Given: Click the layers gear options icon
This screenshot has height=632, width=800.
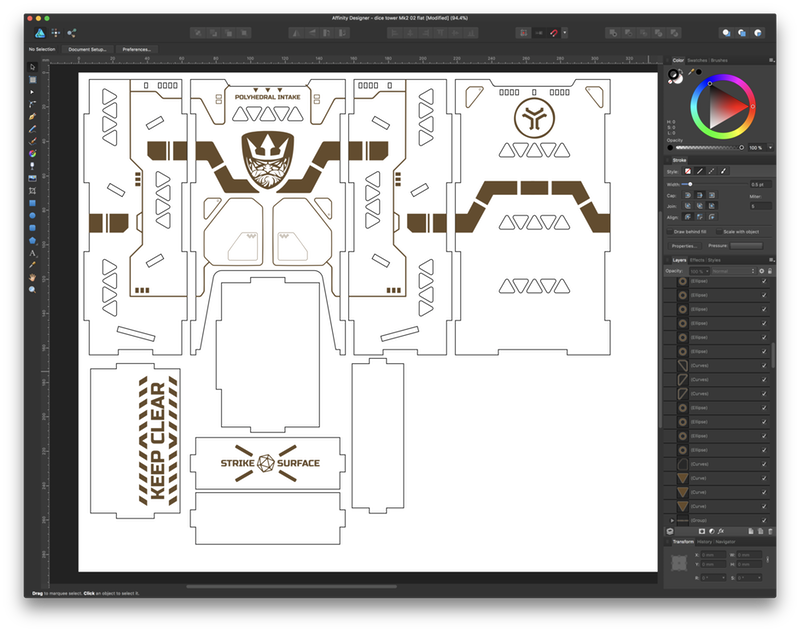Looking at the screenshot, I should tap(761, 271).
